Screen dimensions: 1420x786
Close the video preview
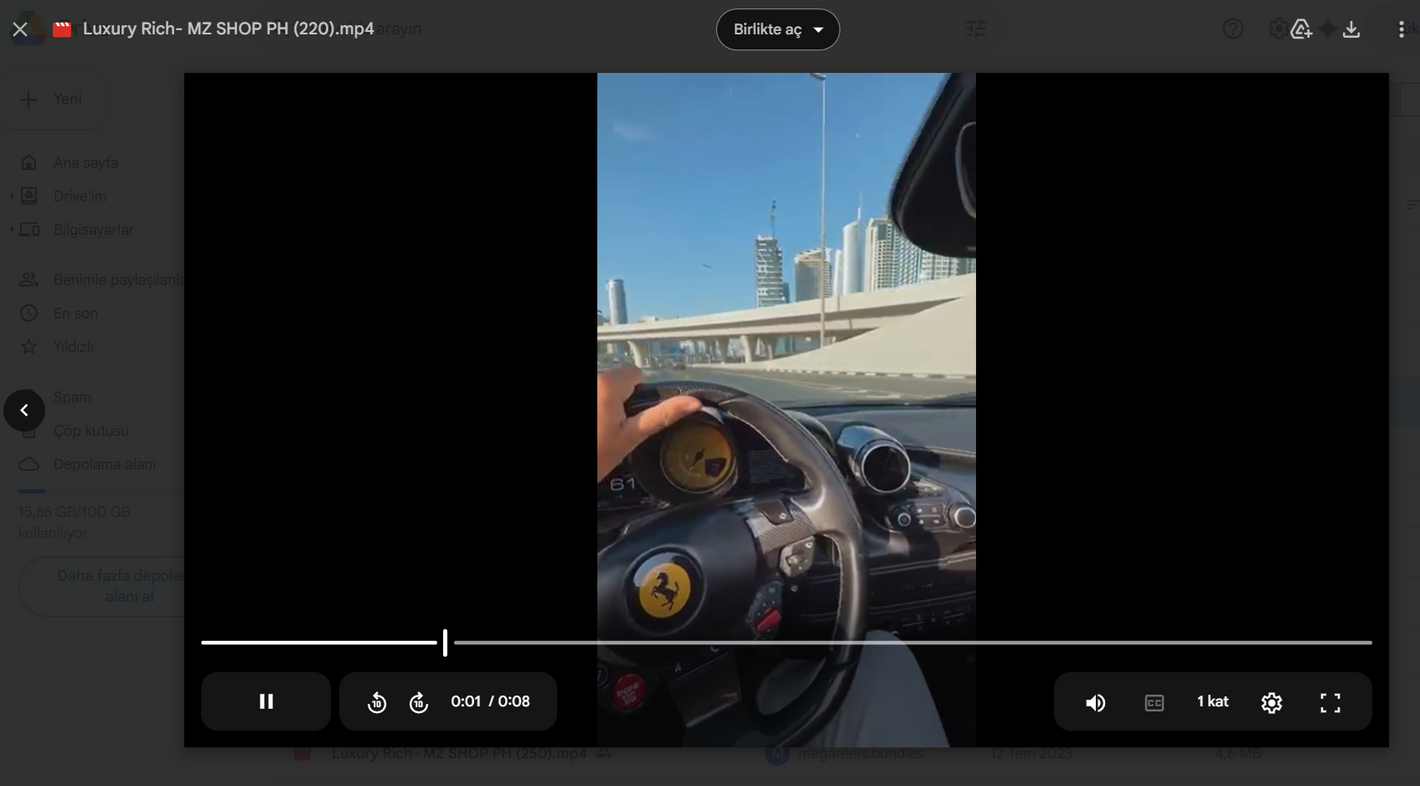coord(20,29)
